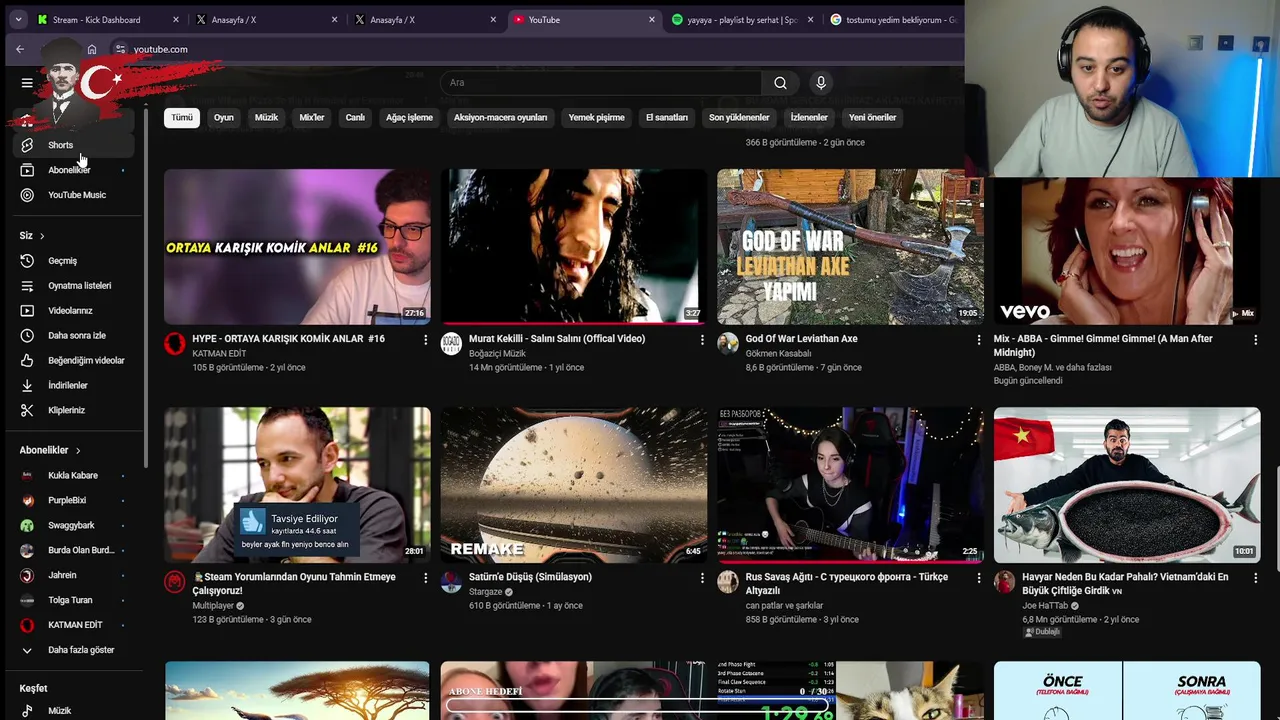The image size is (1280, 720).
Task: Open Jahrein subscription channel
Action: click(72, 576)
